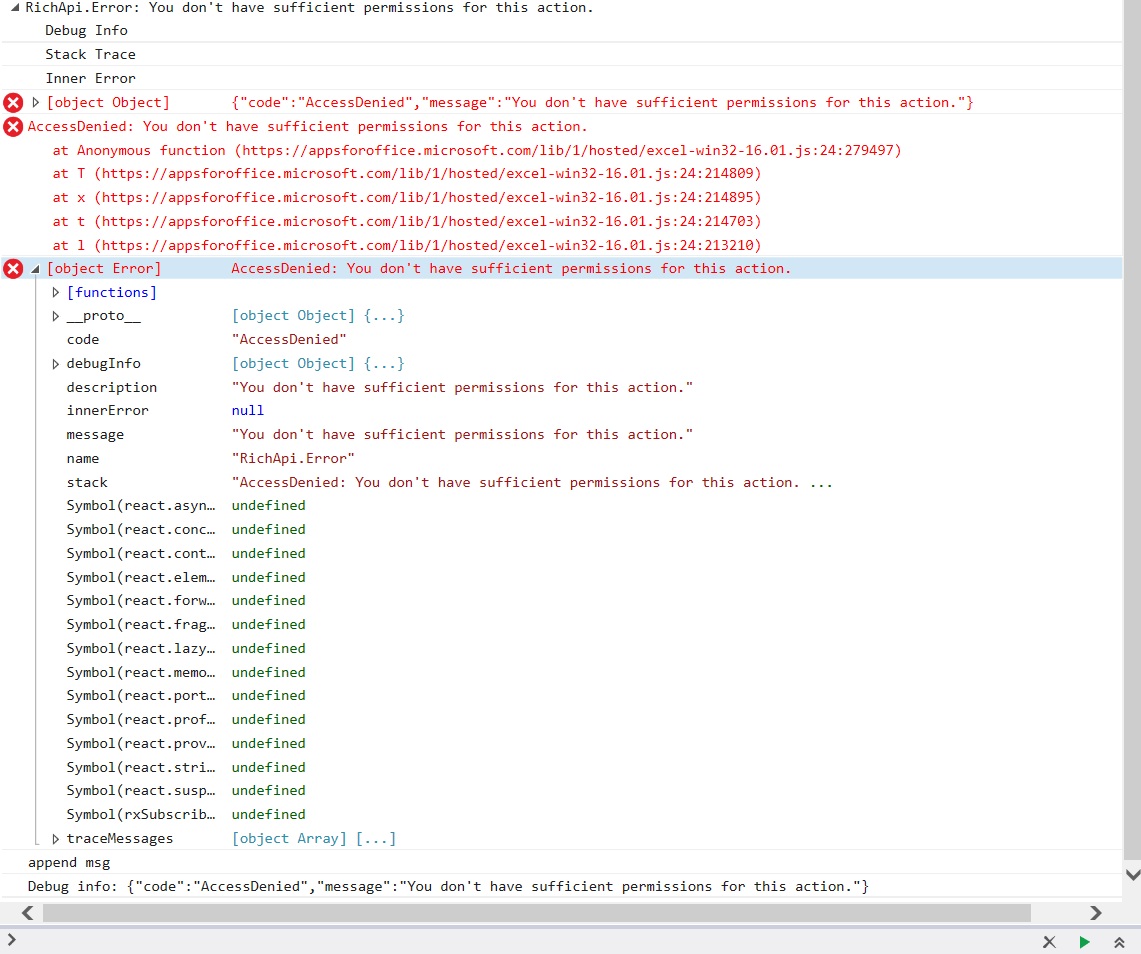The height and width of the screenshot is (954, 1141).
Task: Collapse the highlighted [object Error] entry
Action: coord(36,267)
